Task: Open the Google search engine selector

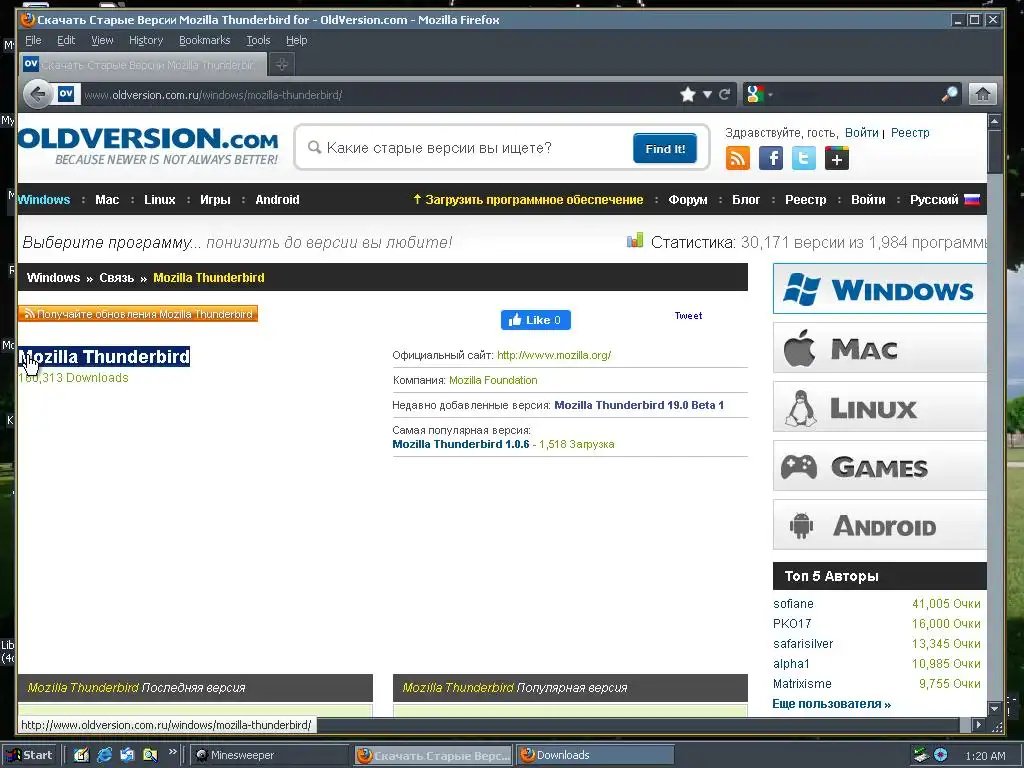Action: click(759, 95)
